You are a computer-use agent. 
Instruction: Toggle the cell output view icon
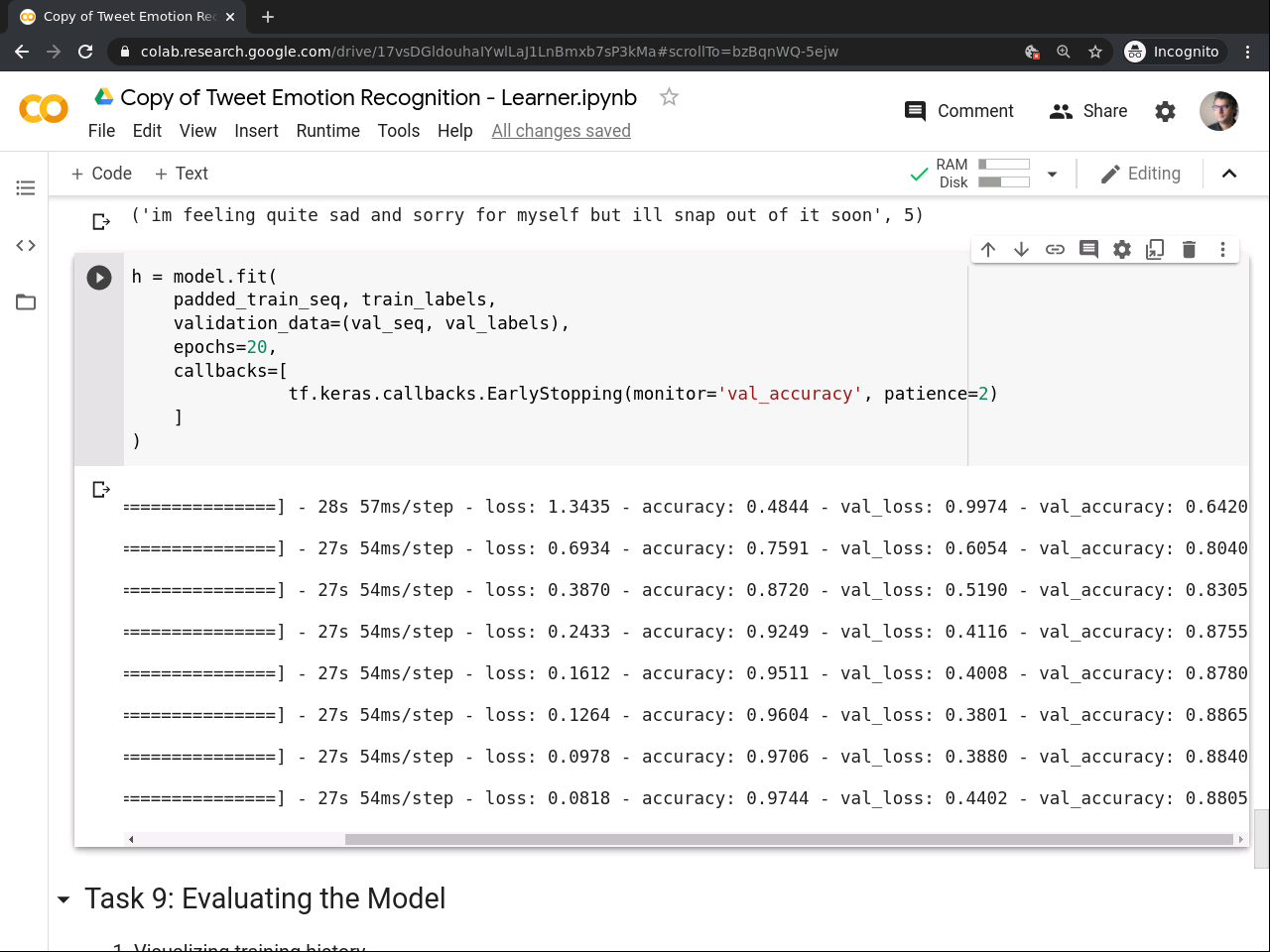tap(101, 489)
